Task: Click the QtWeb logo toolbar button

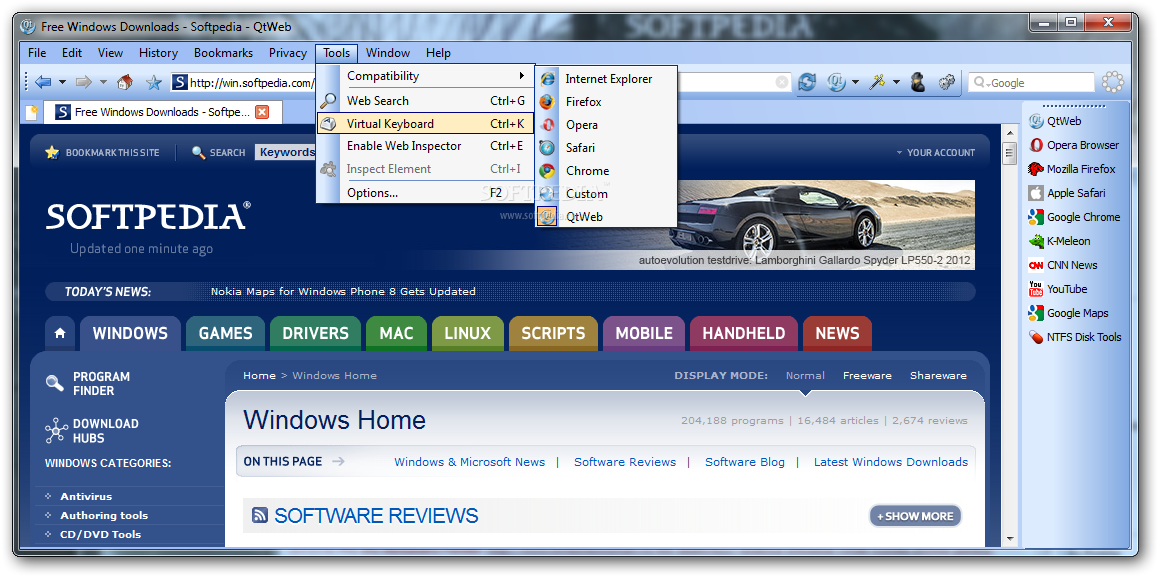Action: tap(837, 82)
